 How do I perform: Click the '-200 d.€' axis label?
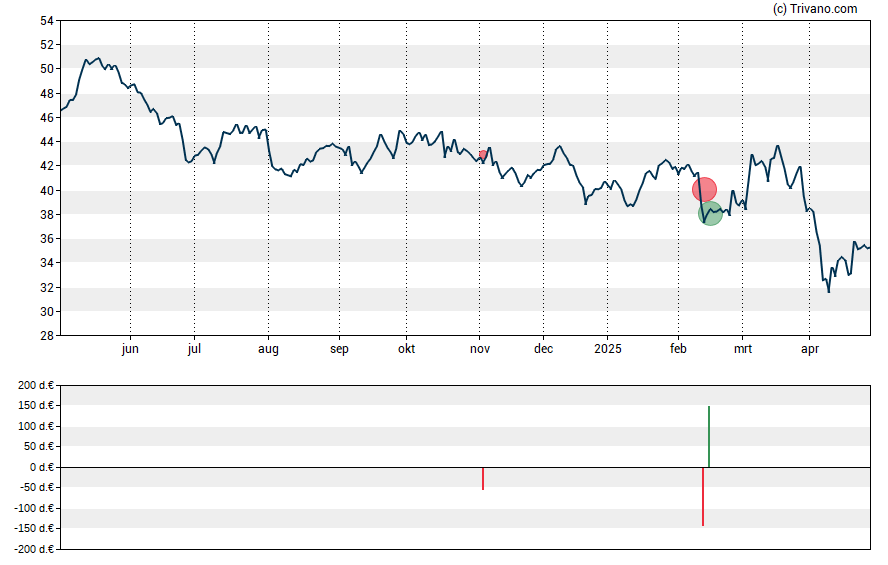click(x=34, y=549)
